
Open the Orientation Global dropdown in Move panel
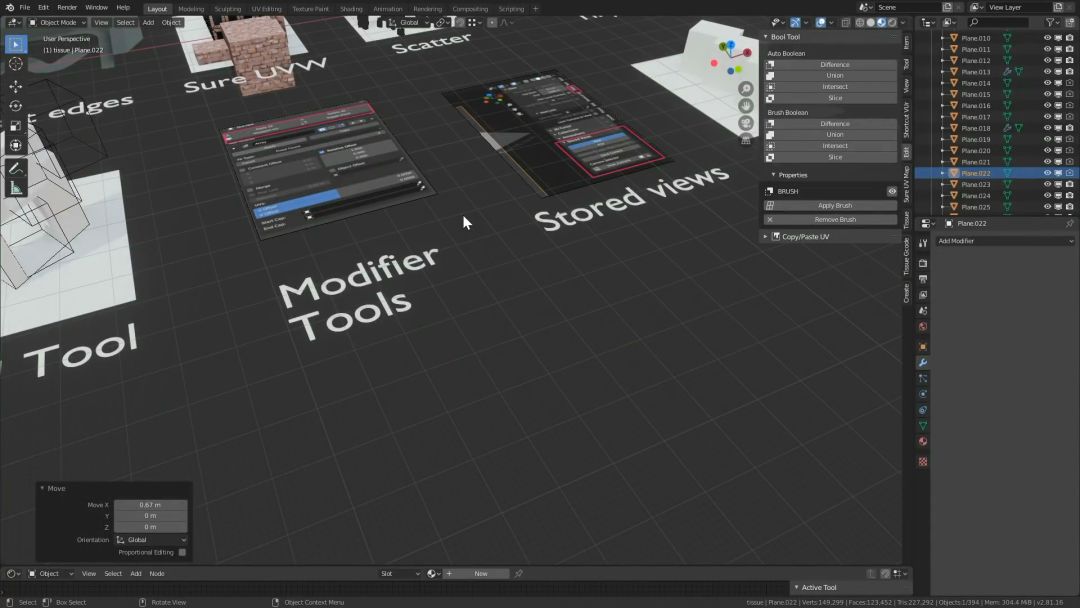151,540
